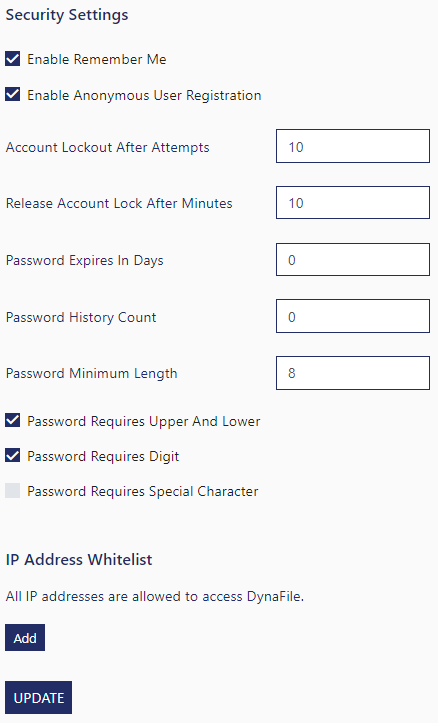Enable Password Requires Special Character checkbox
The width and height of the screenshot is (438, 723).
(x=12, y=491)
